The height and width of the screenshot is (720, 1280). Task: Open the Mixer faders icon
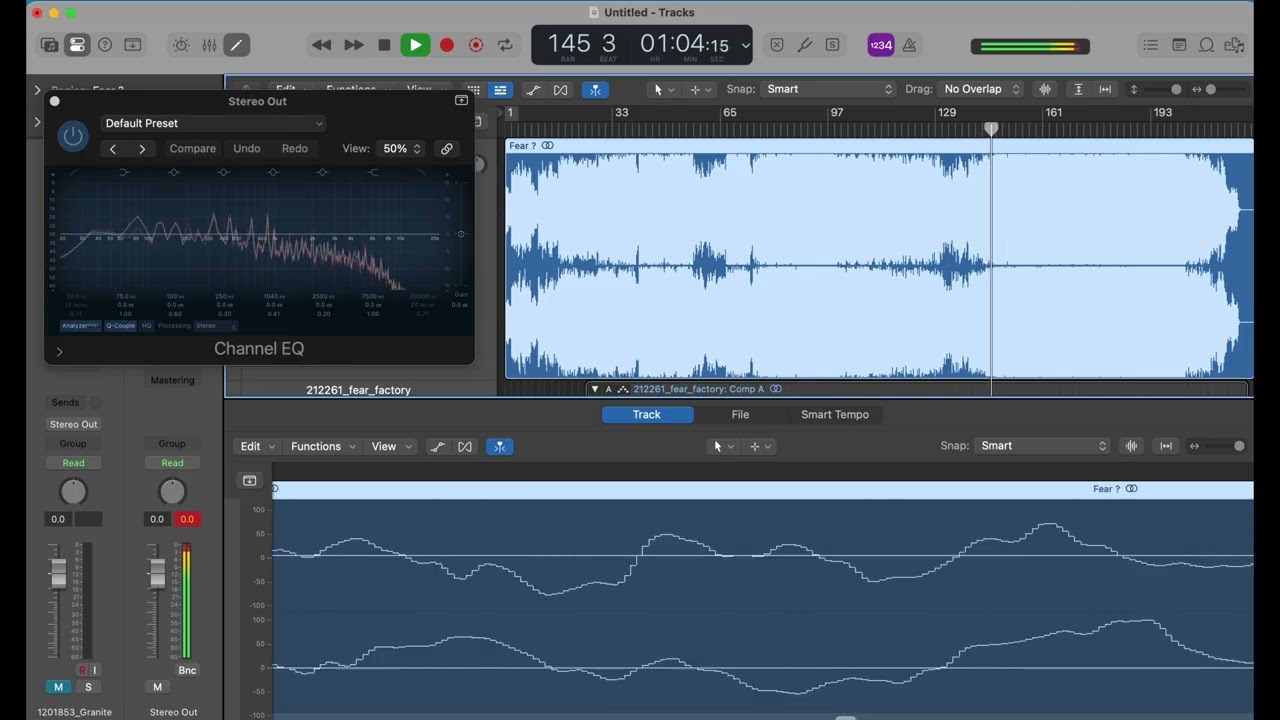pos(209,45)
